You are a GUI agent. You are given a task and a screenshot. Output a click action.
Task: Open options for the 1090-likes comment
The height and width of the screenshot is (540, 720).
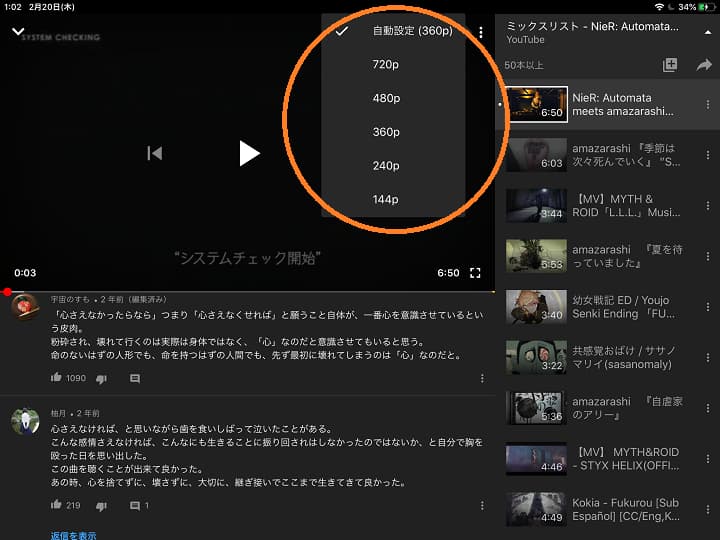[482, 378]
